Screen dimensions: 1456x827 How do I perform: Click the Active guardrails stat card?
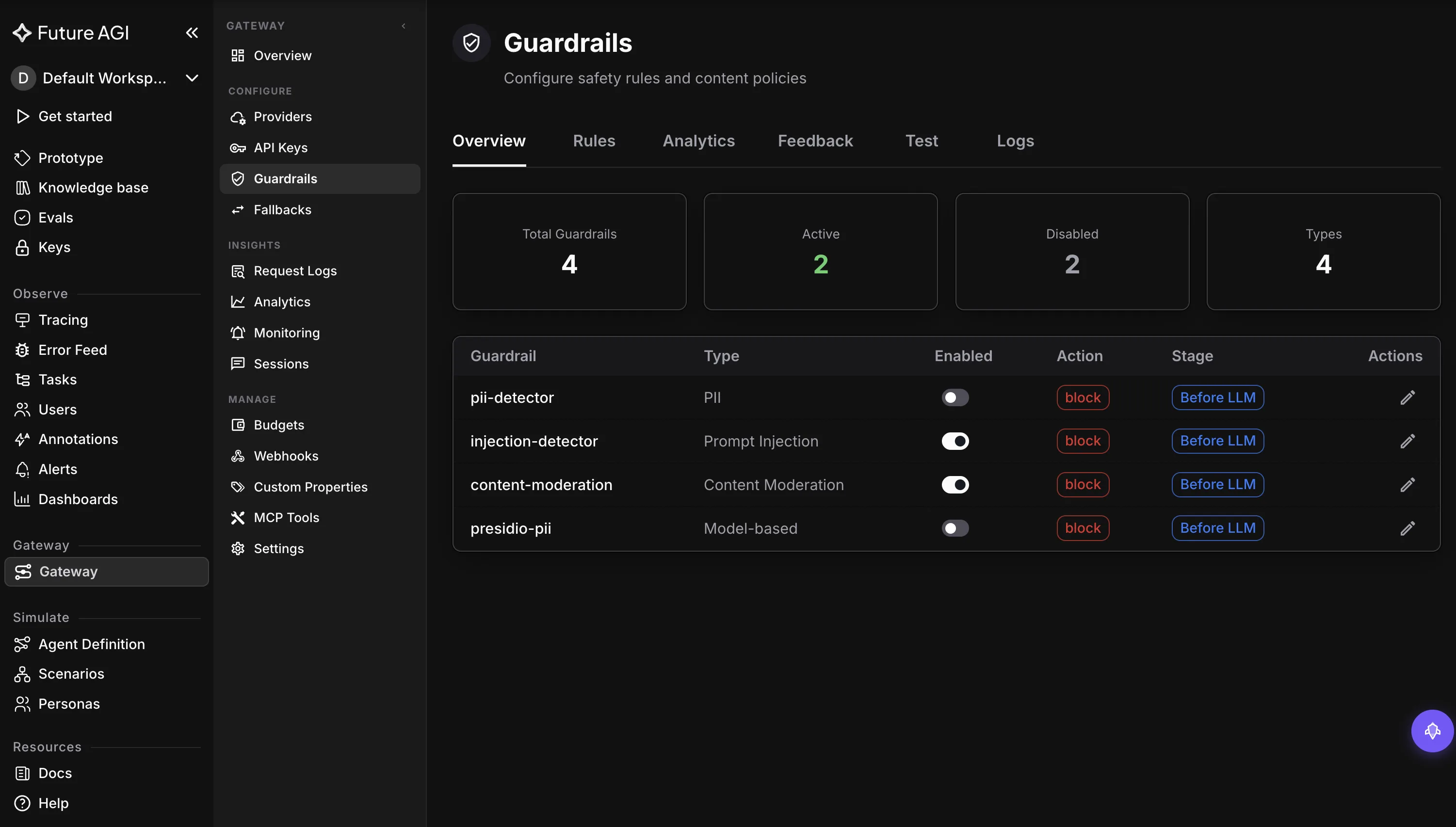click(820, 252)
